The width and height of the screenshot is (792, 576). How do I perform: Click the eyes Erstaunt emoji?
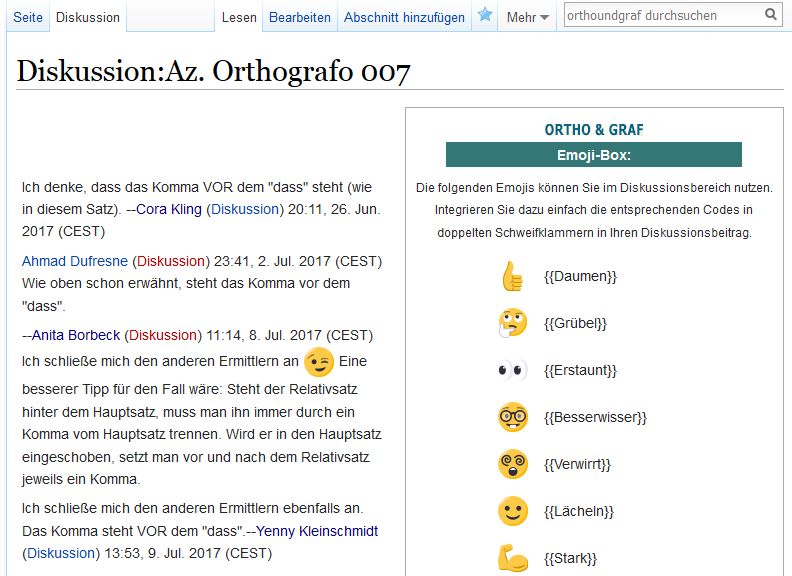click(x=512, y=370)
